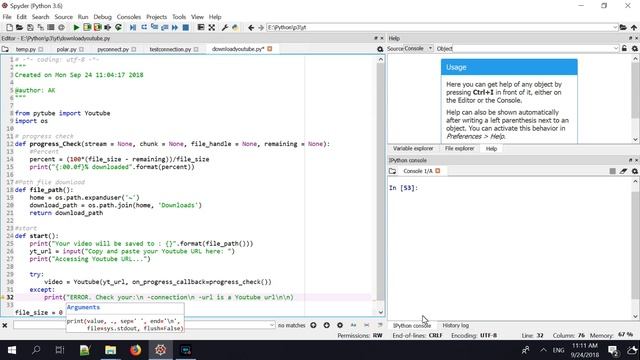Browse tabs in the IPython console
The width and height of the screenshot is (640, 360).
click(x=392, y=171)
